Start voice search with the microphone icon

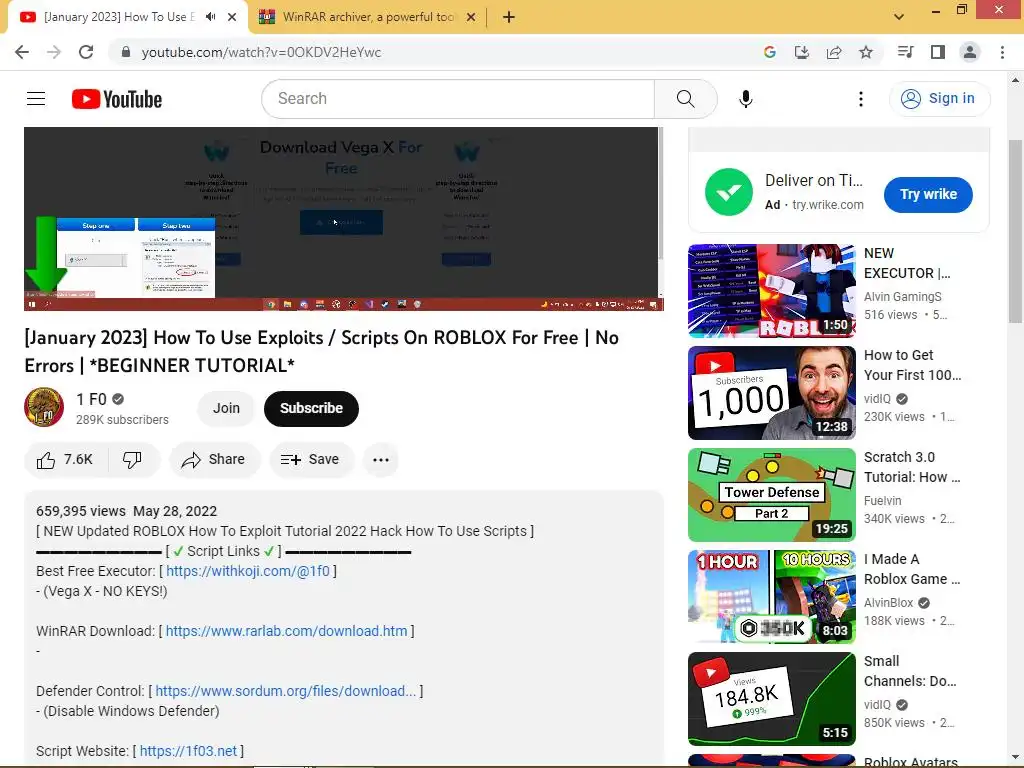(745, 99)
